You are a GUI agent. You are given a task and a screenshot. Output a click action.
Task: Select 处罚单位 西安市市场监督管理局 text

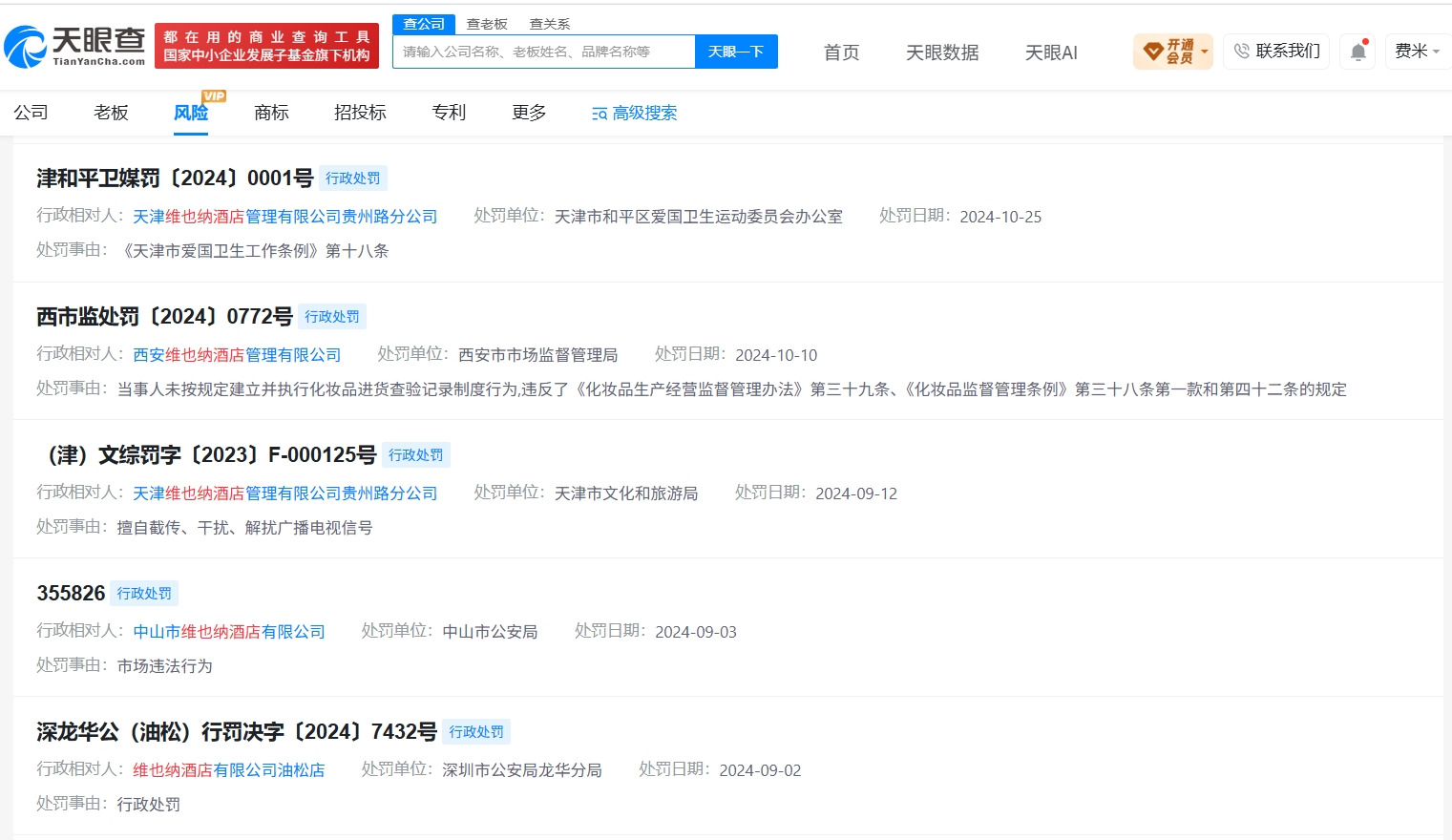coord(538,355)
